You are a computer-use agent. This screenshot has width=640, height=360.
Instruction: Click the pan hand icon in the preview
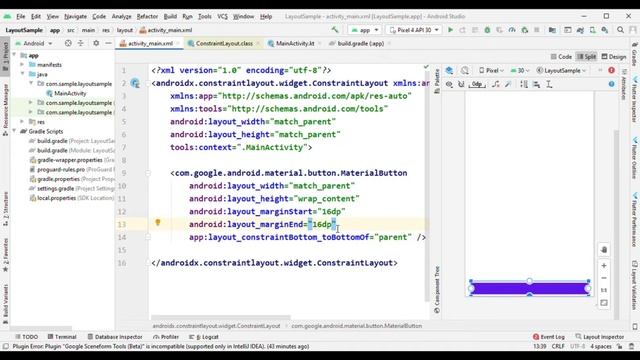point(604,250)
